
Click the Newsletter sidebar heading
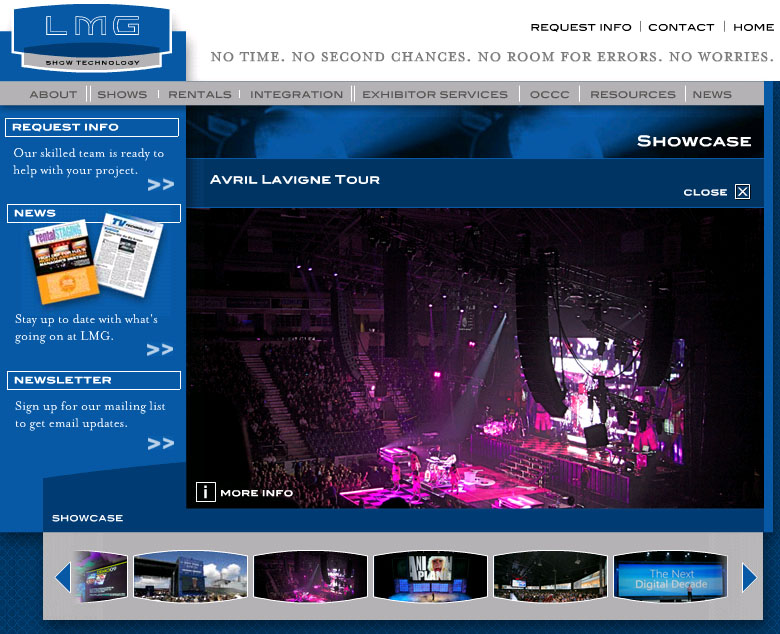[94, 380]
